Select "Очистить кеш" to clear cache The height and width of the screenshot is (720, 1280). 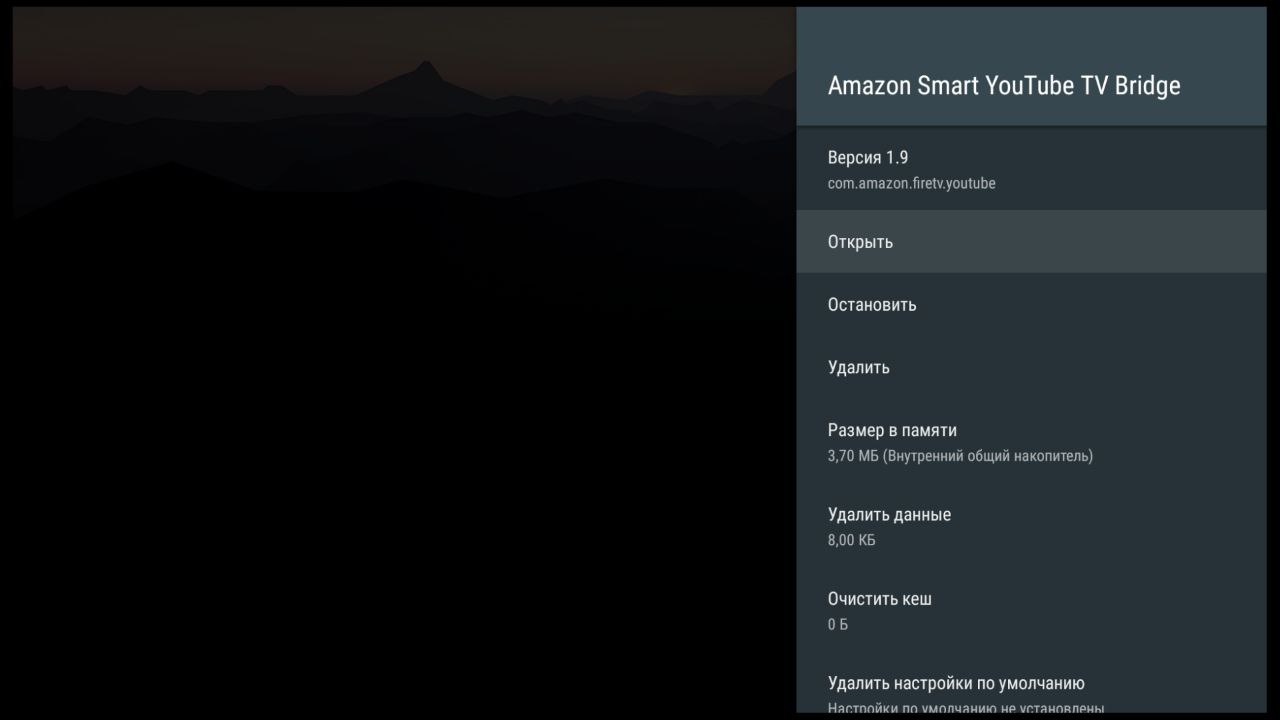coord(879,599)
